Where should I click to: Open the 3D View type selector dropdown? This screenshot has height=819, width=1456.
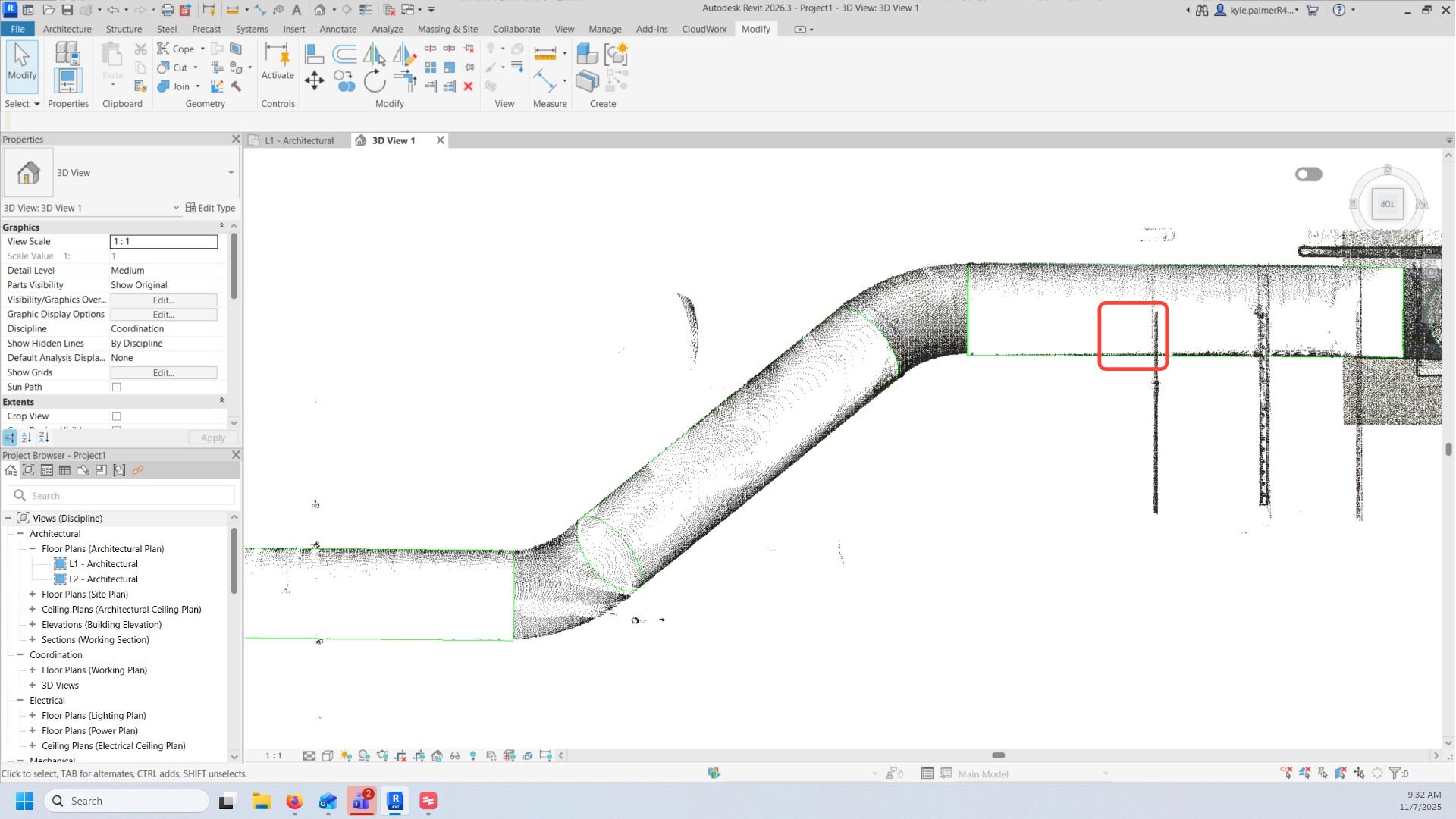(231, 173)
